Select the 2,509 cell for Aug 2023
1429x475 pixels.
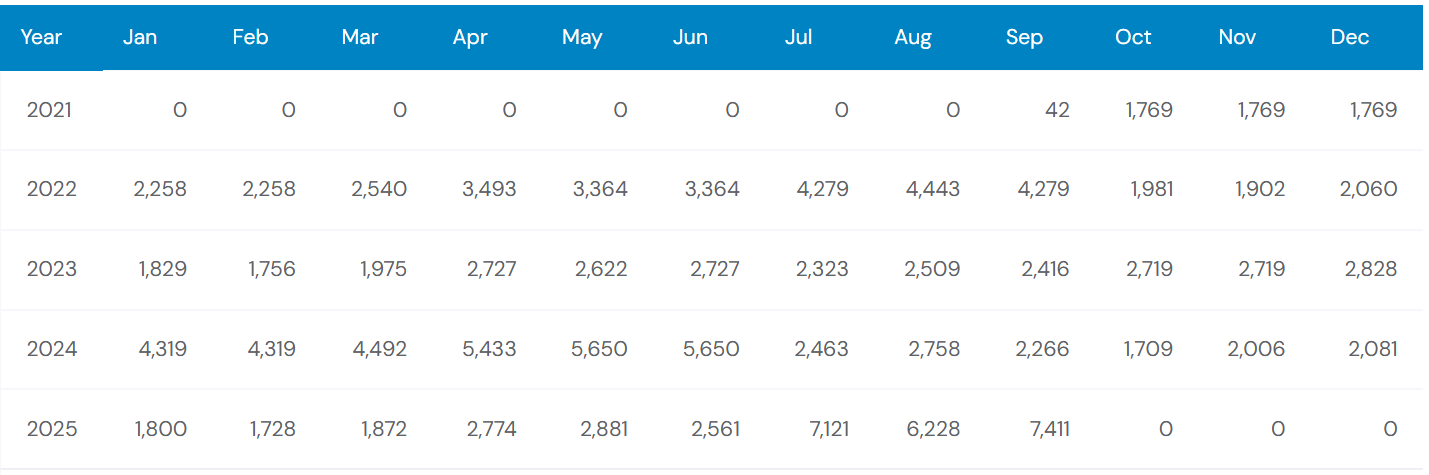(x=933, y=269)
